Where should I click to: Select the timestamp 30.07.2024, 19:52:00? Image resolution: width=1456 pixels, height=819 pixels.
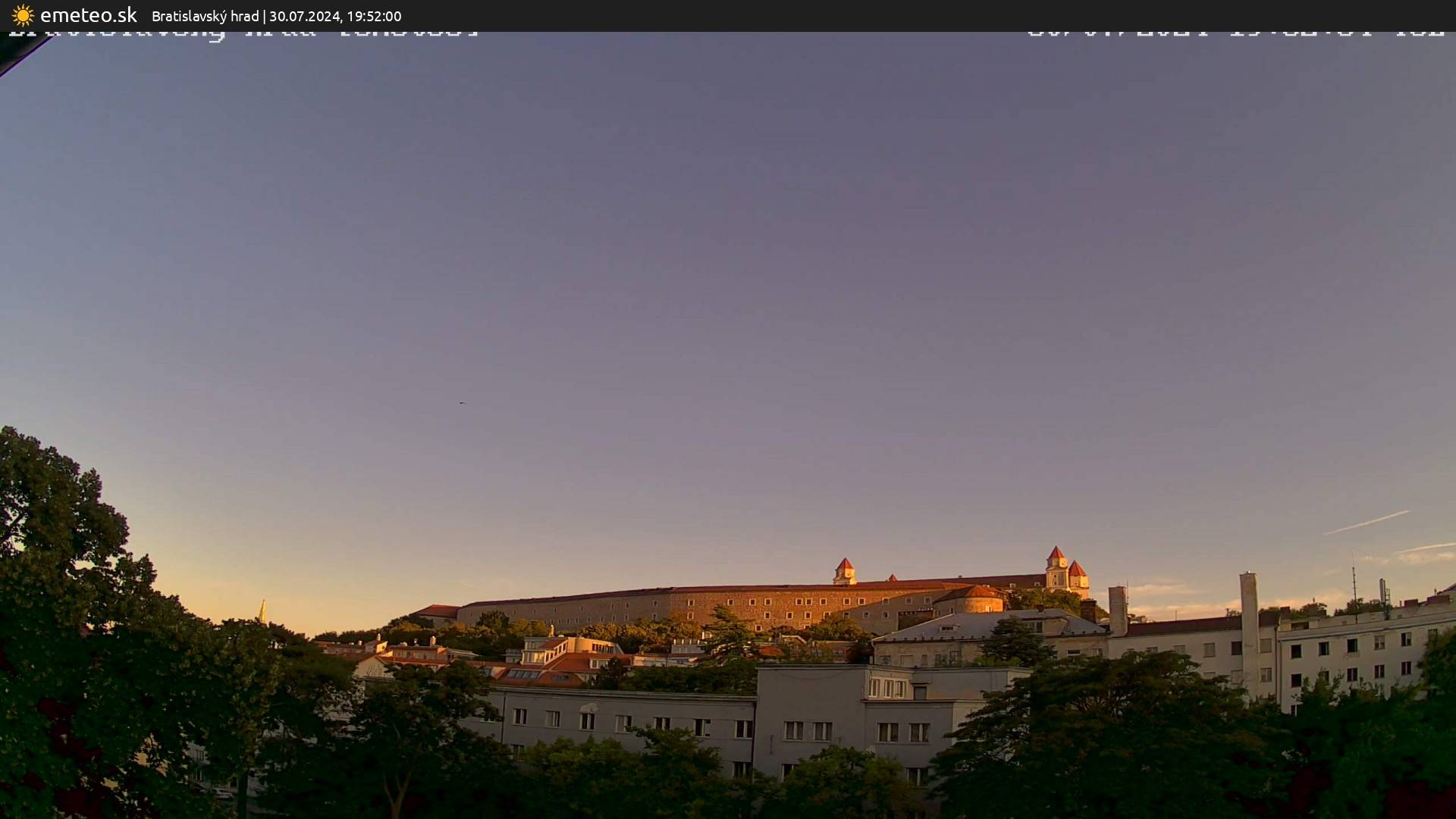click(x=337, y=16)
